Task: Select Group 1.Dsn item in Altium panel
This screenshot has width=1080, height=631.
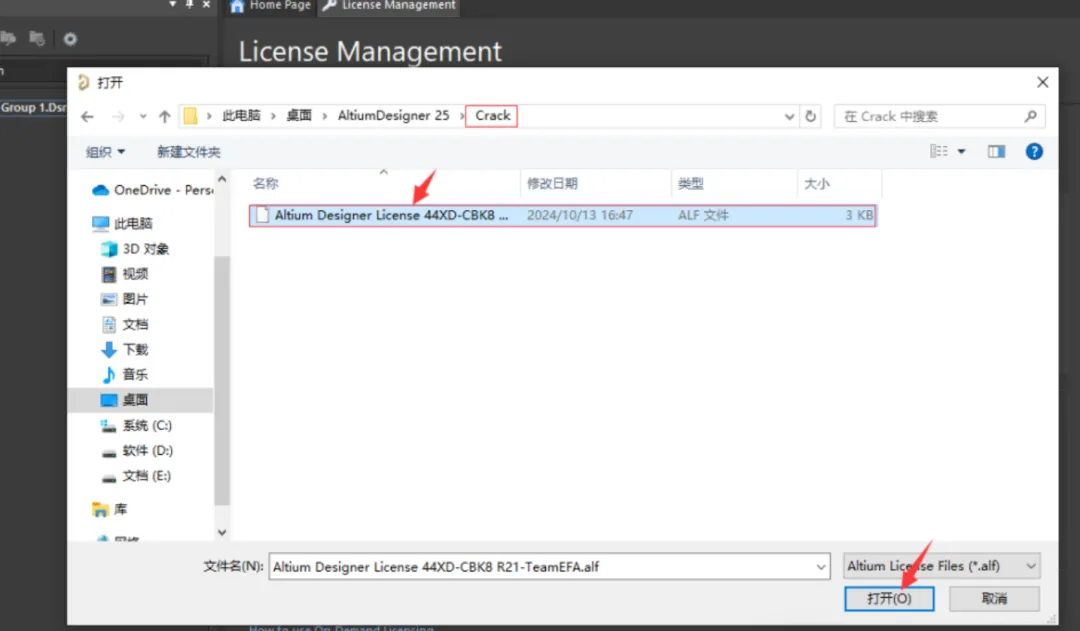Action: coord(33,107)
